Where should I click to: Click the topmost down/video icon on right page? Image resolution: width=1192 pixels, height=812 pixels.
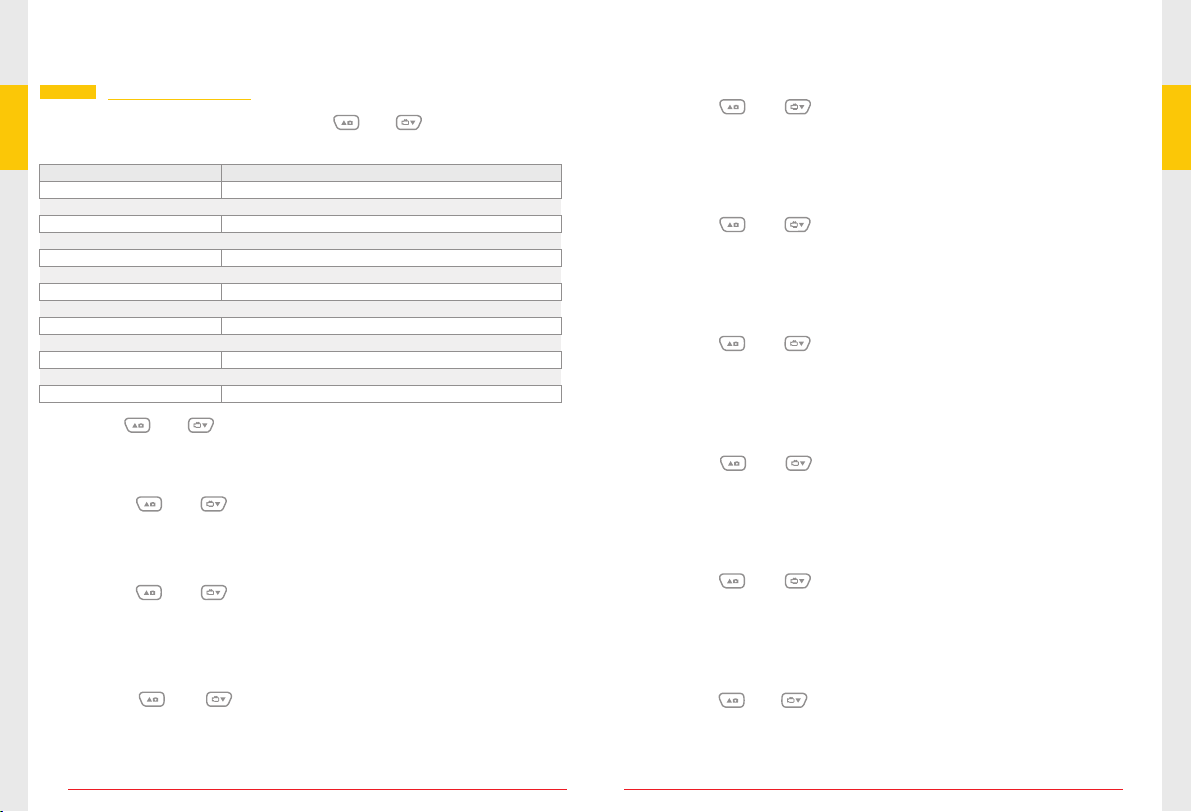pos(797,107)
